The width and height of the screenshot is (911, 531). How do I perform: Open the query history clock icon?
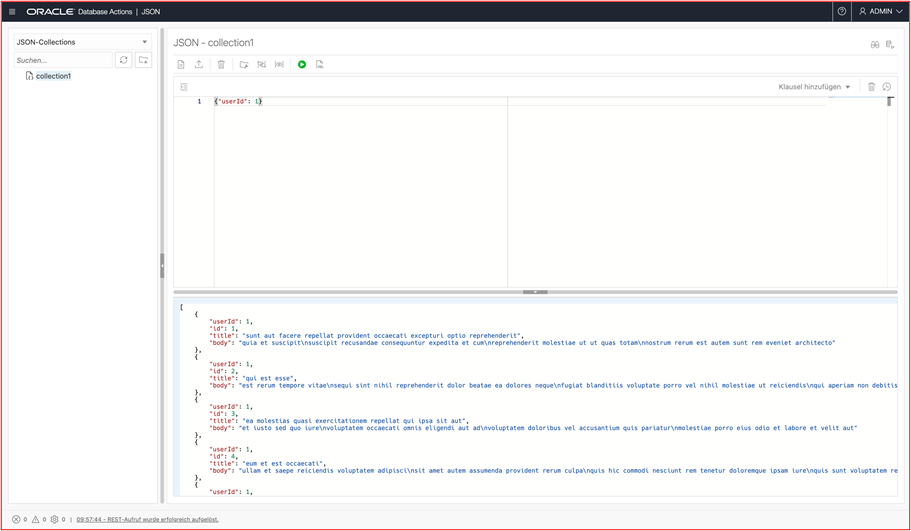(887, 87)
